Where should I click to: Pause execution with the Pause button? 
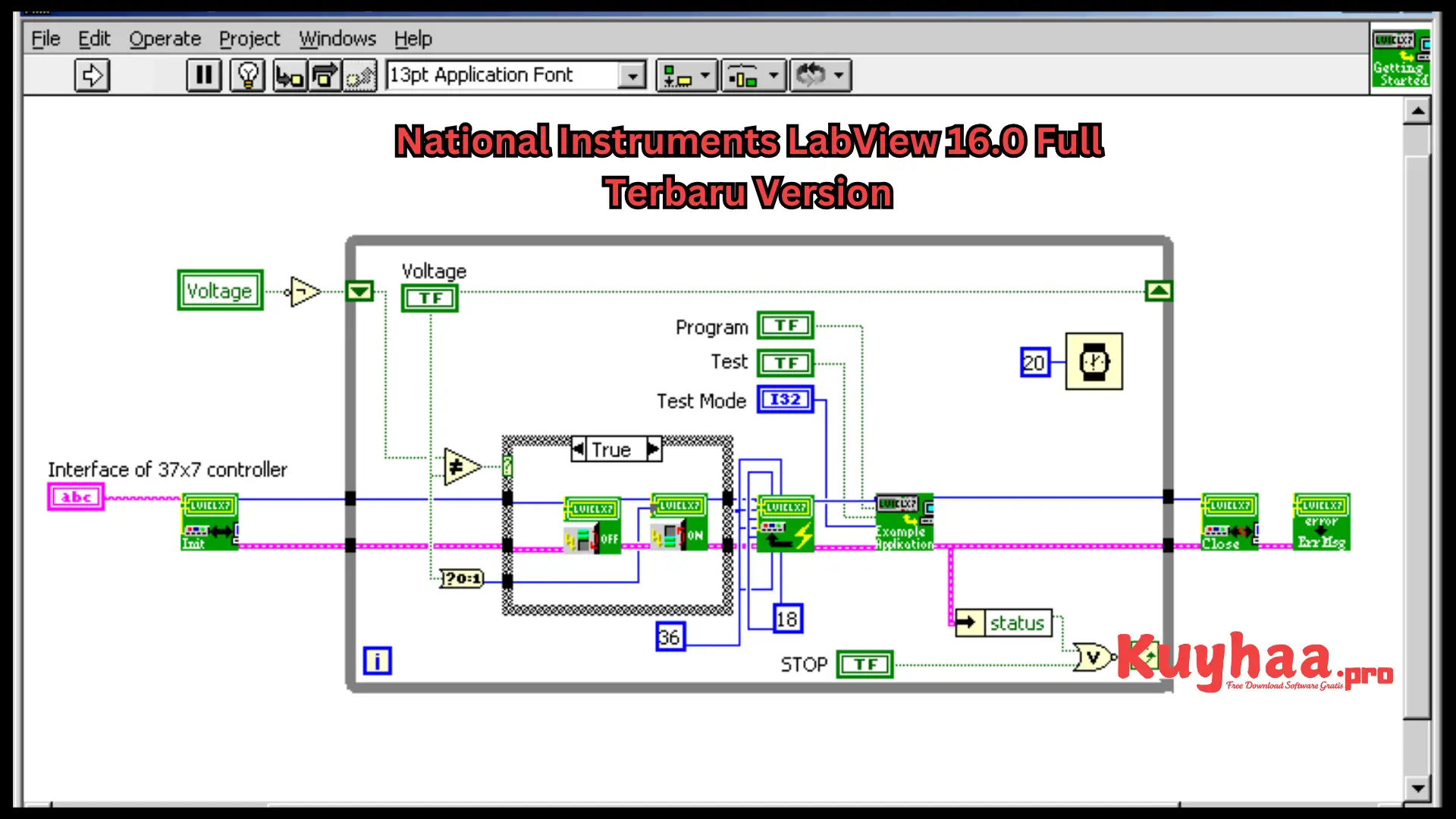point(204,75)
